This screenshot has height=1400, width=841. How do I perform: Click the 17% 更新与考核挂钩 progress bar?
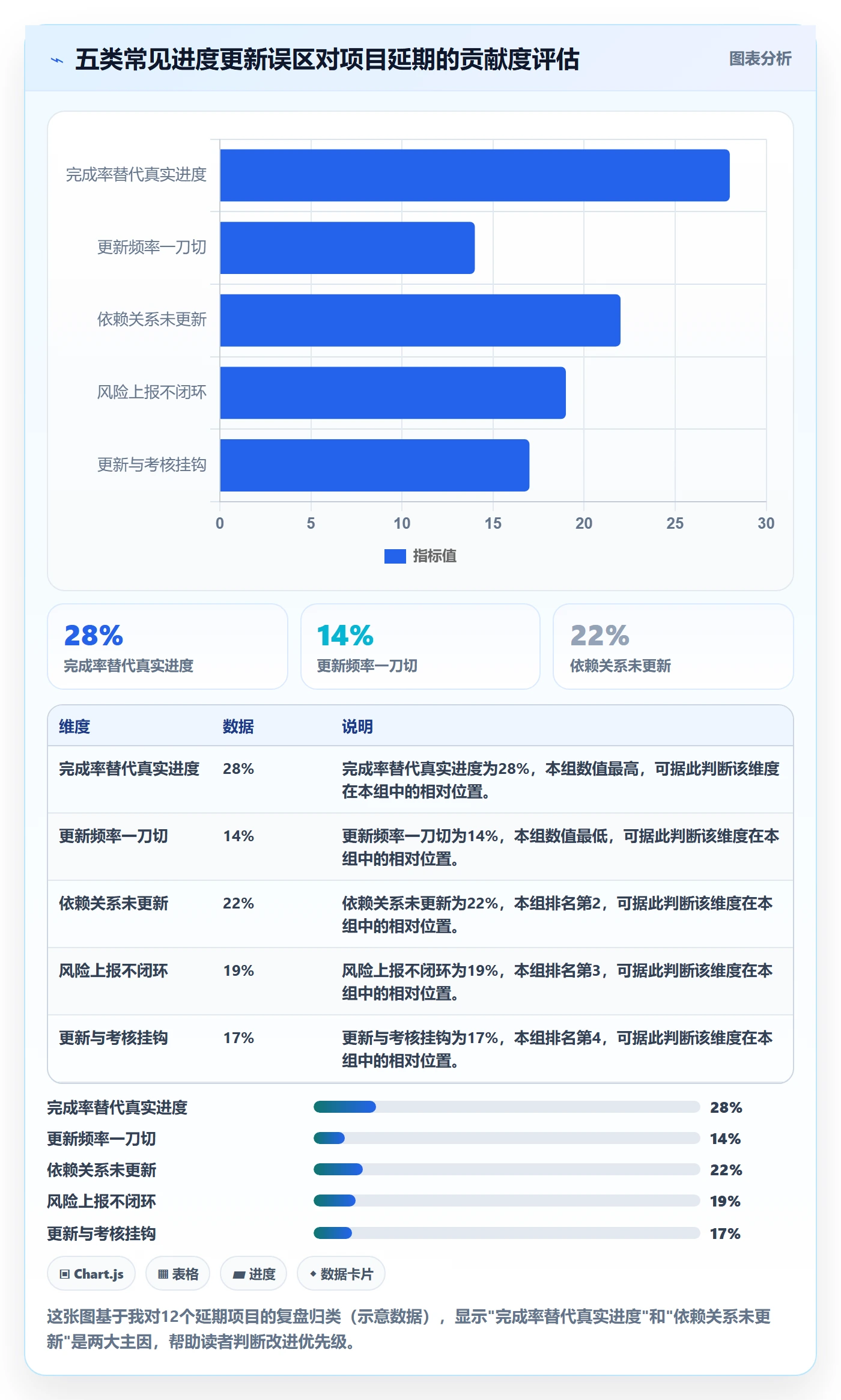pyautogui.click(x=507, y=1233)
